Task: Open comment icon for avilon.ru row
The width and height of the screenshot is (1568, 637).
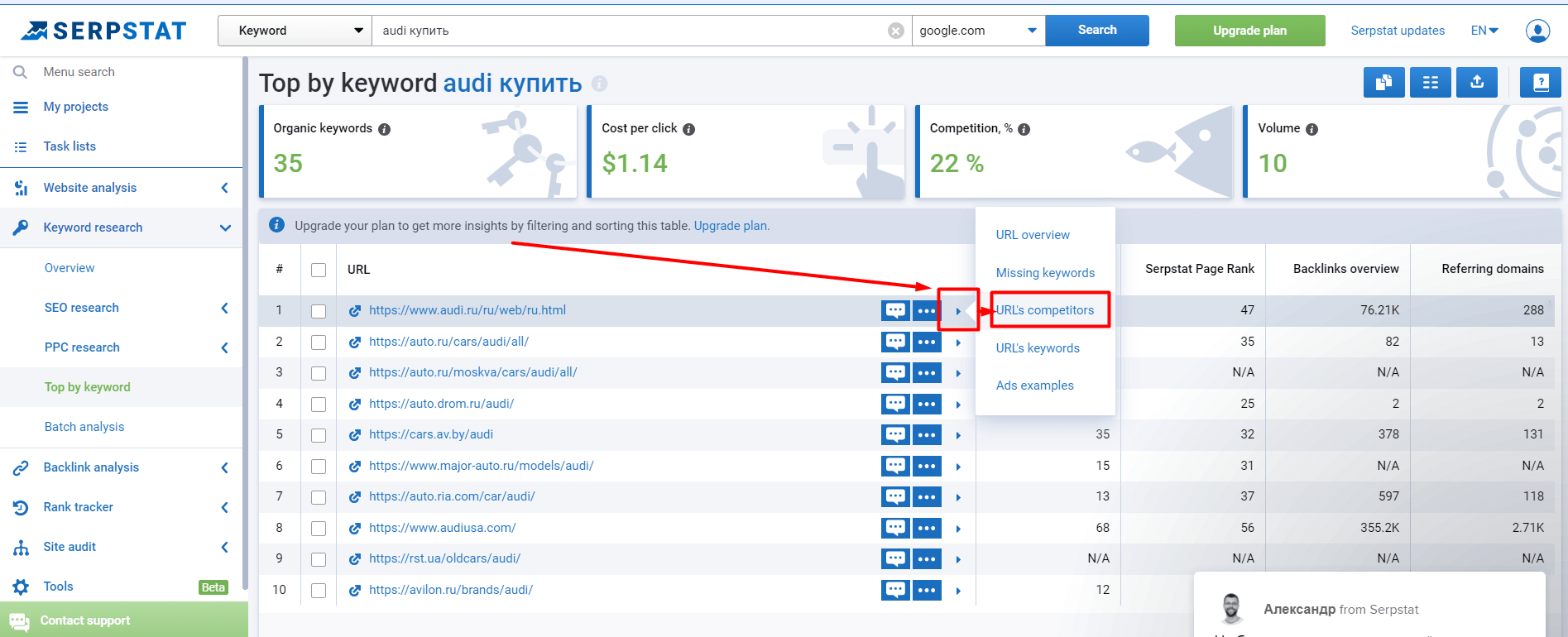Action: (895, 590)
